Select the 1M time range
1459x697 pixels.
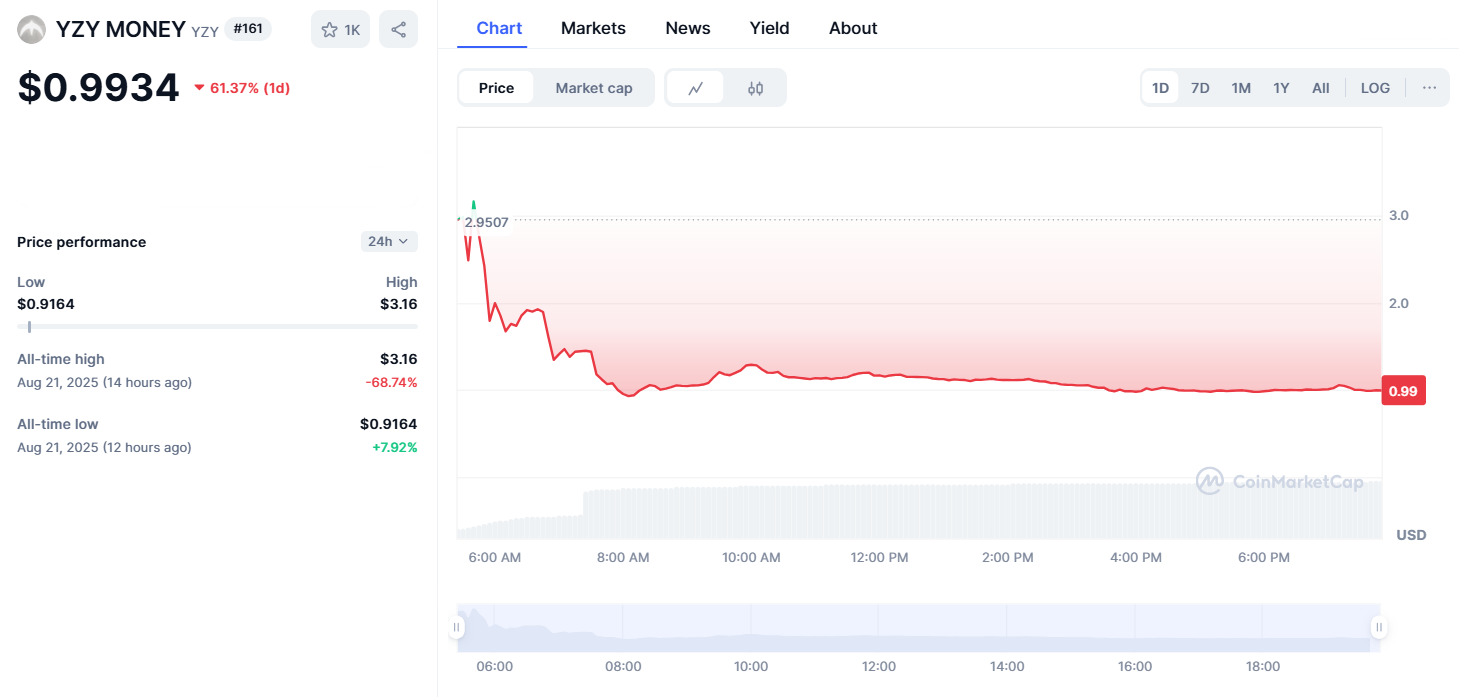[x=1241, y=88]
